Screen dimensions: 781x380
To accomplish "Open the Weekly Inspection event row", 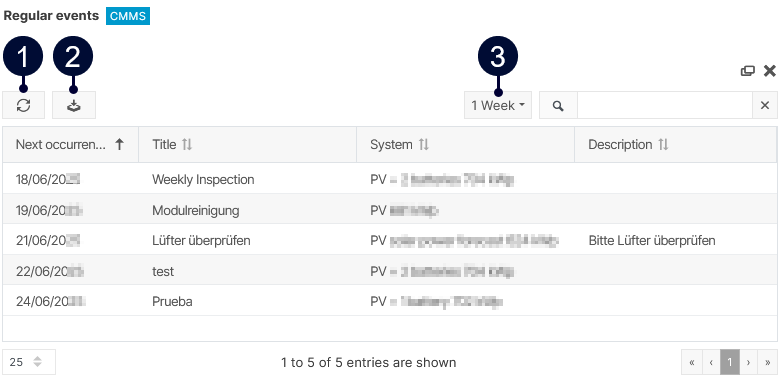I will 390,179.
